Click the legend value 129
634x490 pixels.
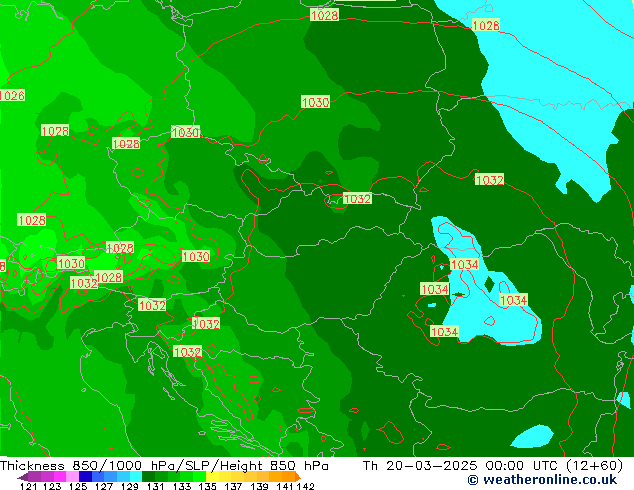pyautogui.click(x=130, y=486)
